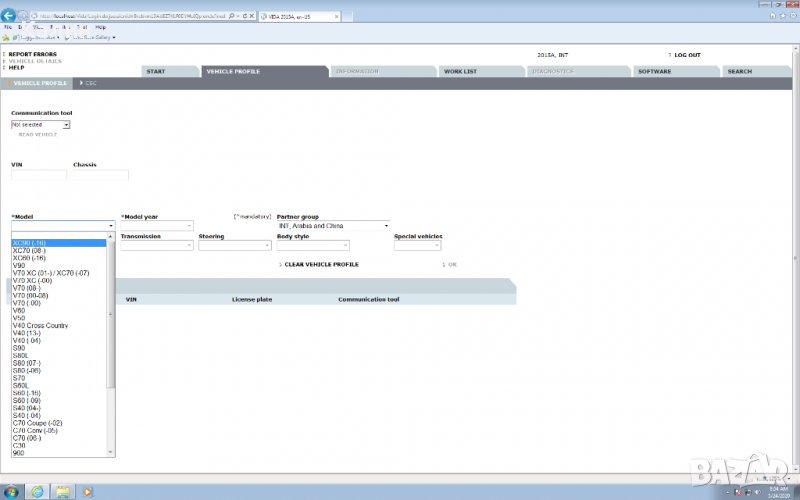The image size is (800, 500).
Task: Select XC70 (08-) from model list
Action: 30,250
